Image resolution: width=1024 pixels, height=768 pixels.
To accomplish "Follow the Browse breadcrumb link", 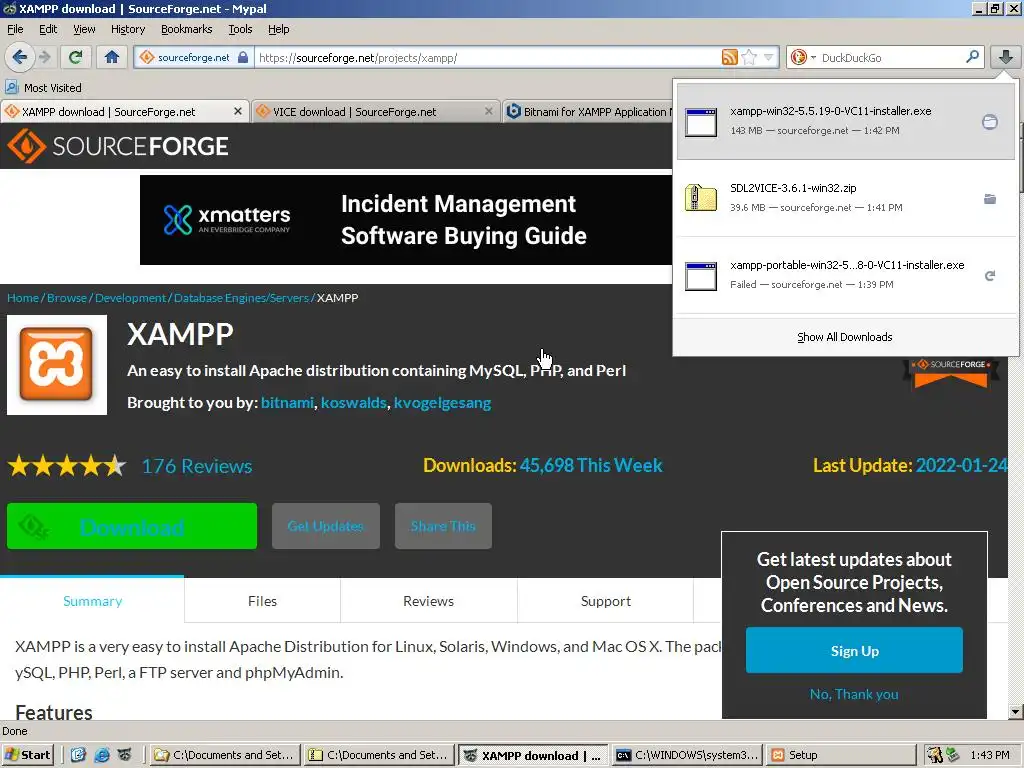I will 67,298.
